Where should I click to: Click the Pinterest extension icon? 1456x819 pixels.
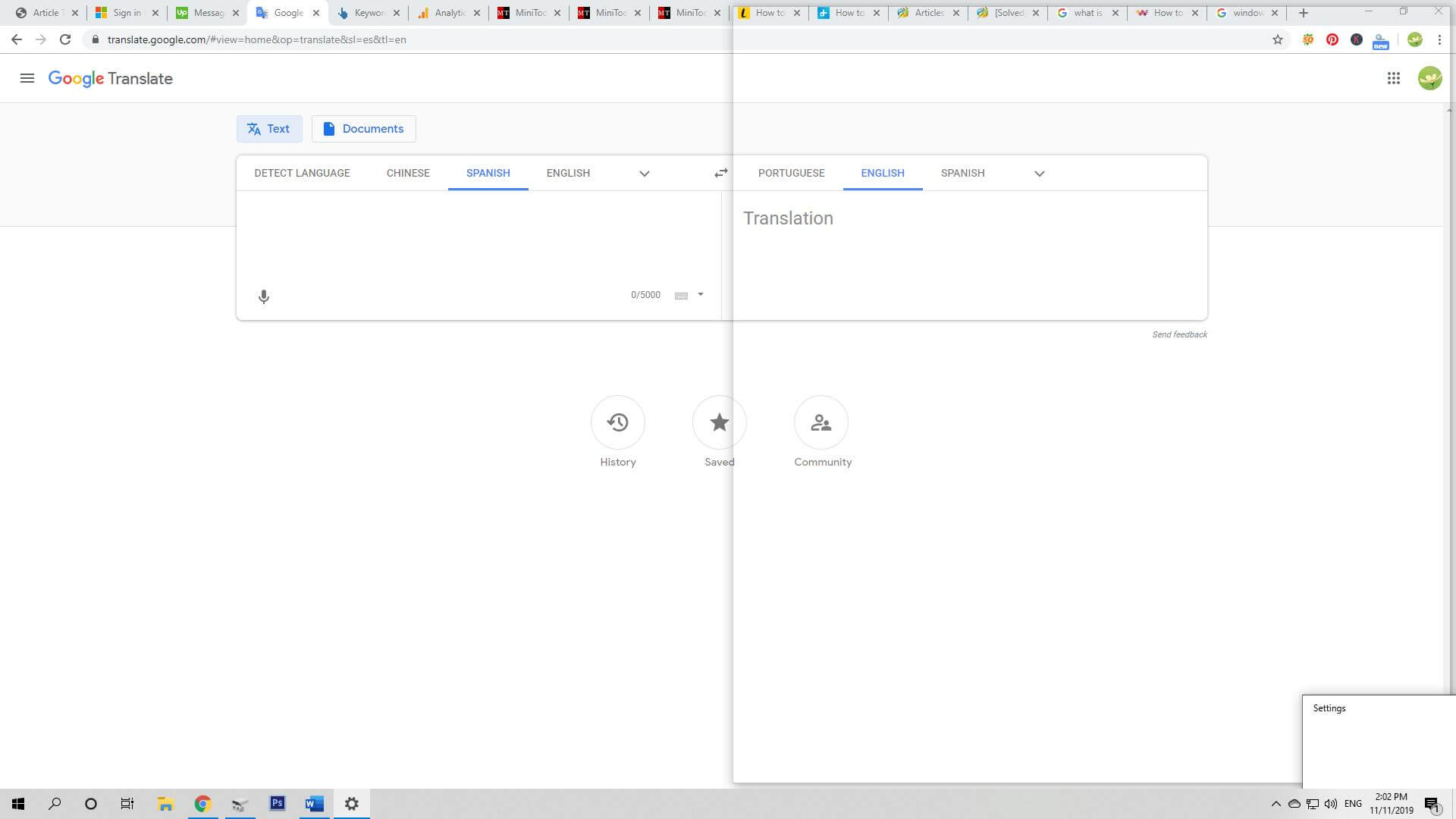pyautogui.click(x=1332, y=39)
